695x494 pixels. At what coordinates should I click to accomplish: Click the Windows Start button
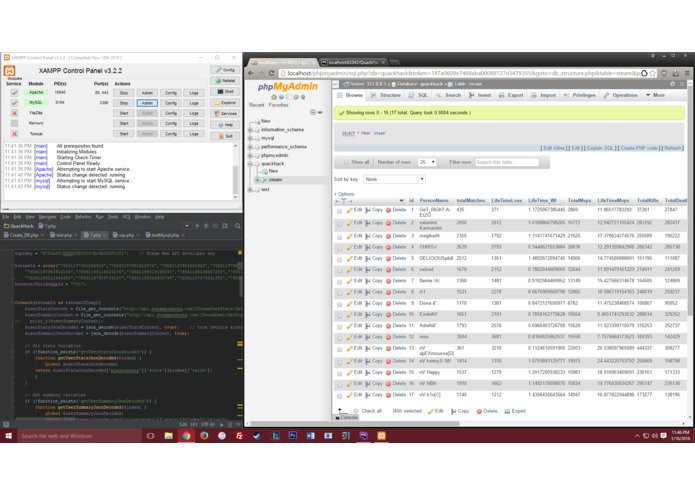coord(8,436)
